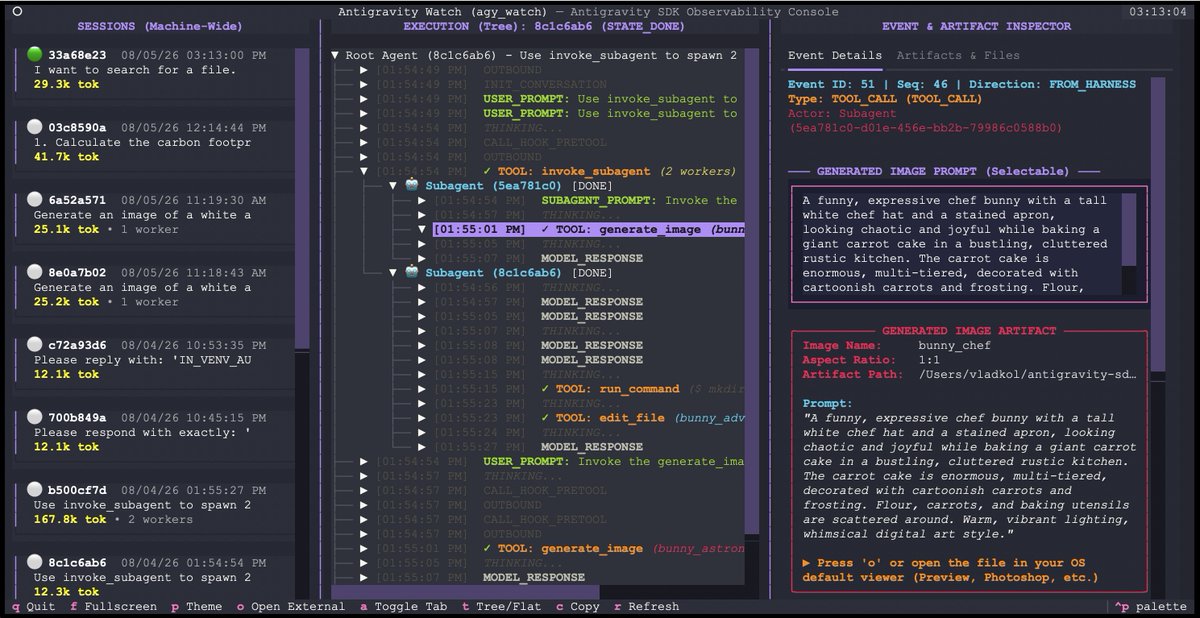Collapse the highlighted 01:55:01 generate_image arrow
Viewport: 1200px width, 618px height.
tap(422, 229)
